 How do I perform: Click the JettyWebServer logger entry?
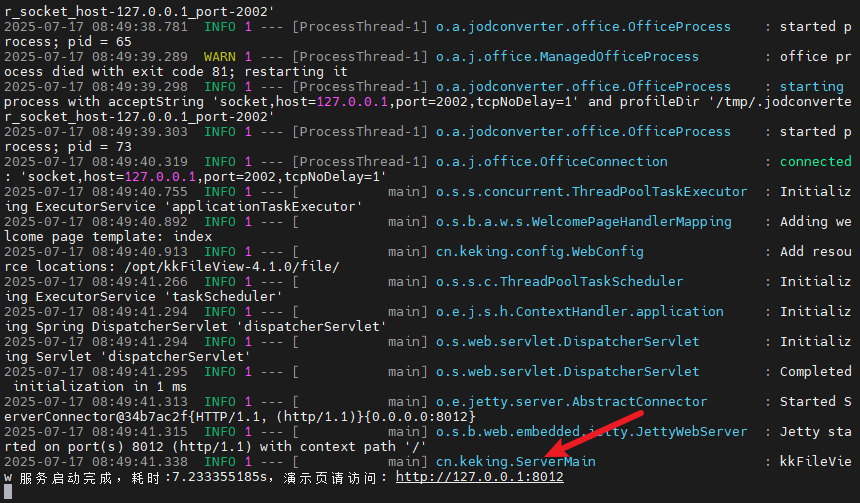591,432
